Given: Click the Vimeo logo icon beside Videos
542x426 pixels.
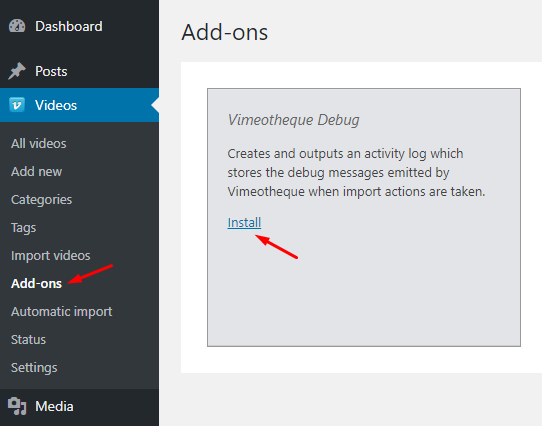Looking at the screenshot, I should pyautogui.click(x=17, y=105).
